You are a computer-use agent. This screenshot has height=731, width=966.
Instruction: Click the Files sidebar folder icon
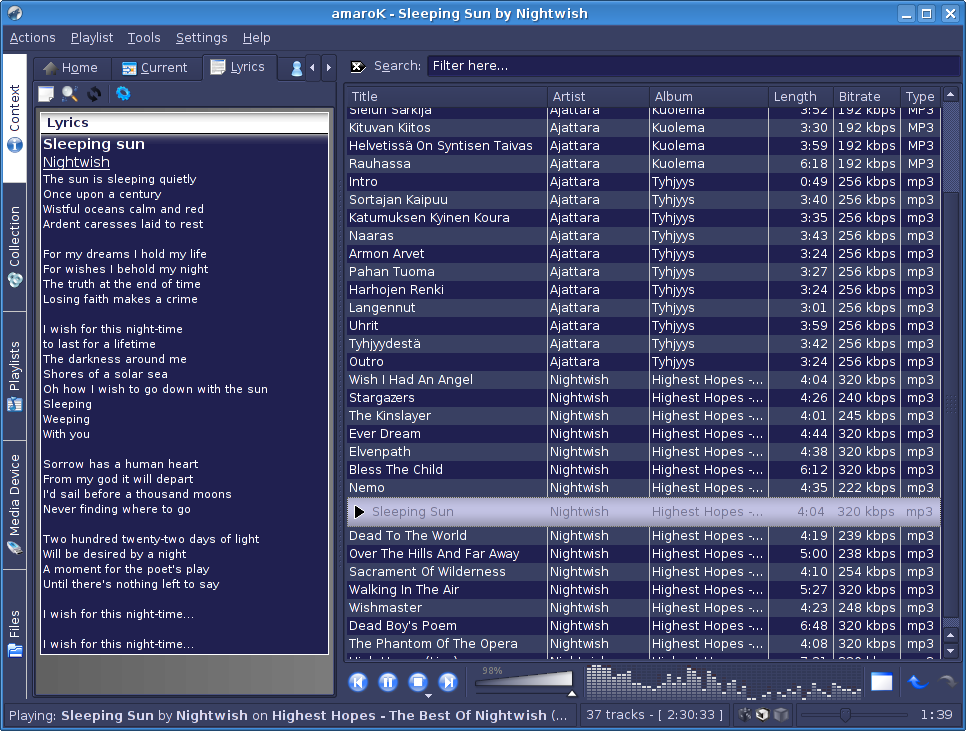tap(15, 650)
